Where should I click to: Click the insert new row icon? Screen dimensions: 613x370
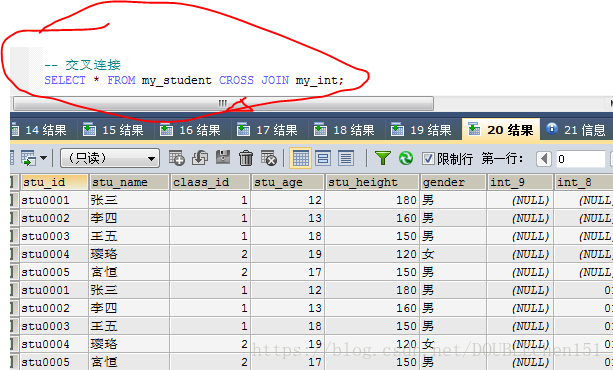tap(177, 158)
